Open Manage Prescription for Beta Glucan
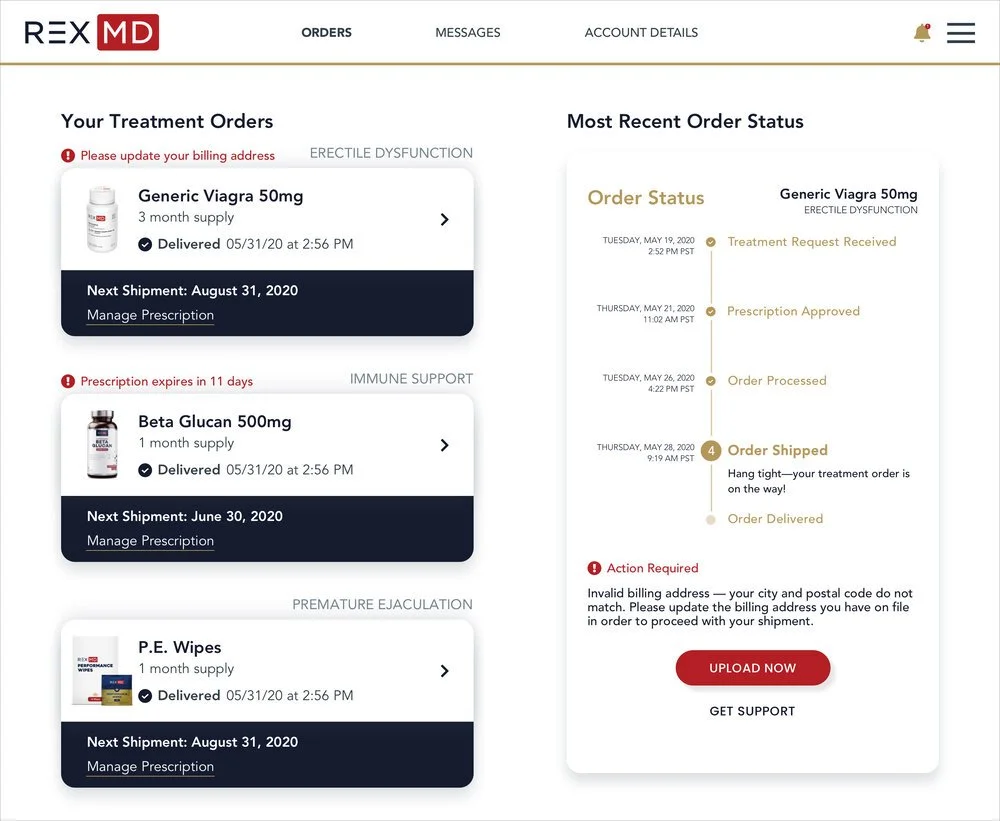This screenshot has height=821, width=1000. (151, 541)
